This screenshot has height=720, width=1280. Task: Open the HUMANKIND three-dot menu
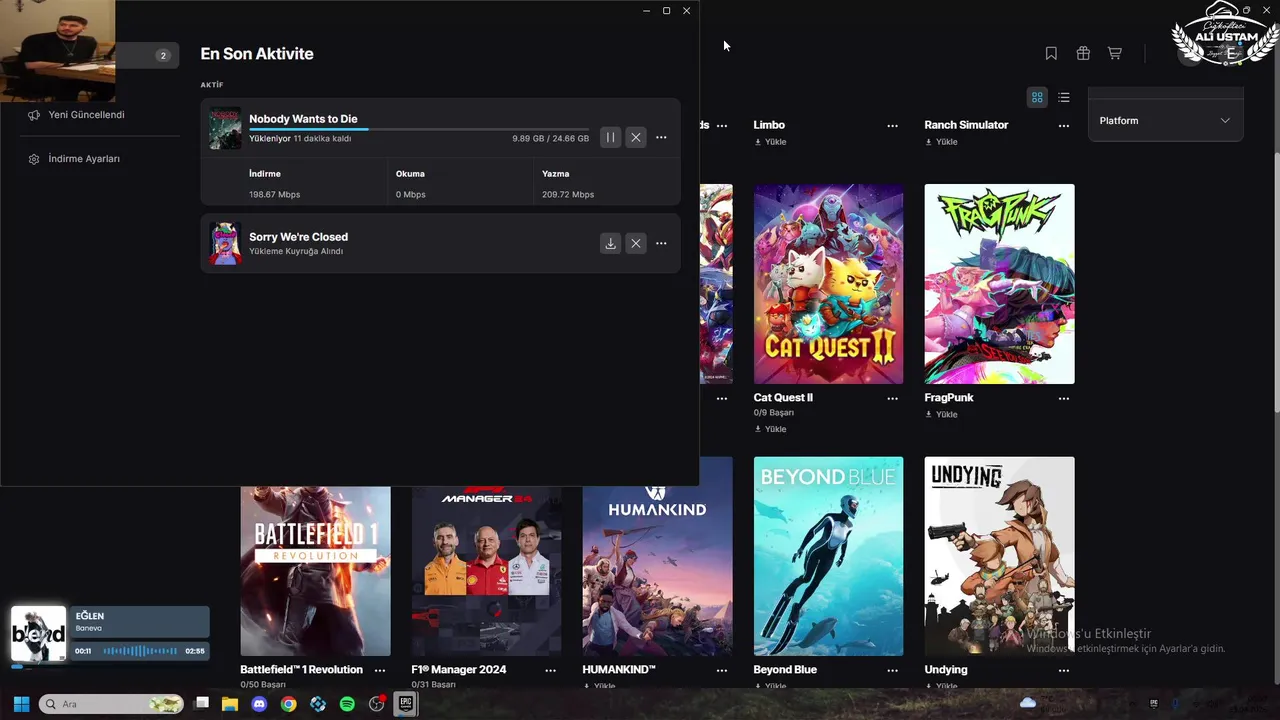722,670
